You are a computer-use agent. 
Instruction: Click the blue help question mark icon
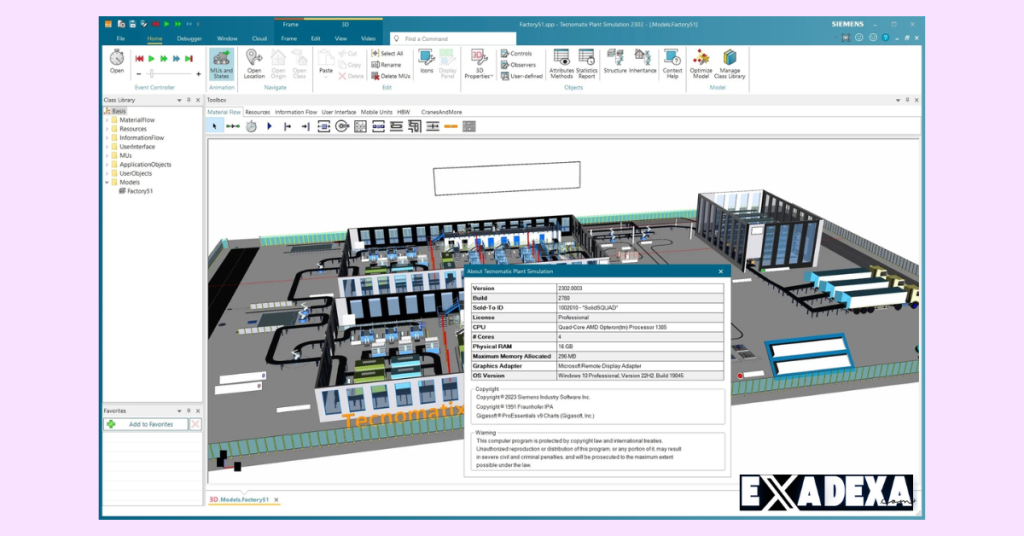(x=886, y=38)
